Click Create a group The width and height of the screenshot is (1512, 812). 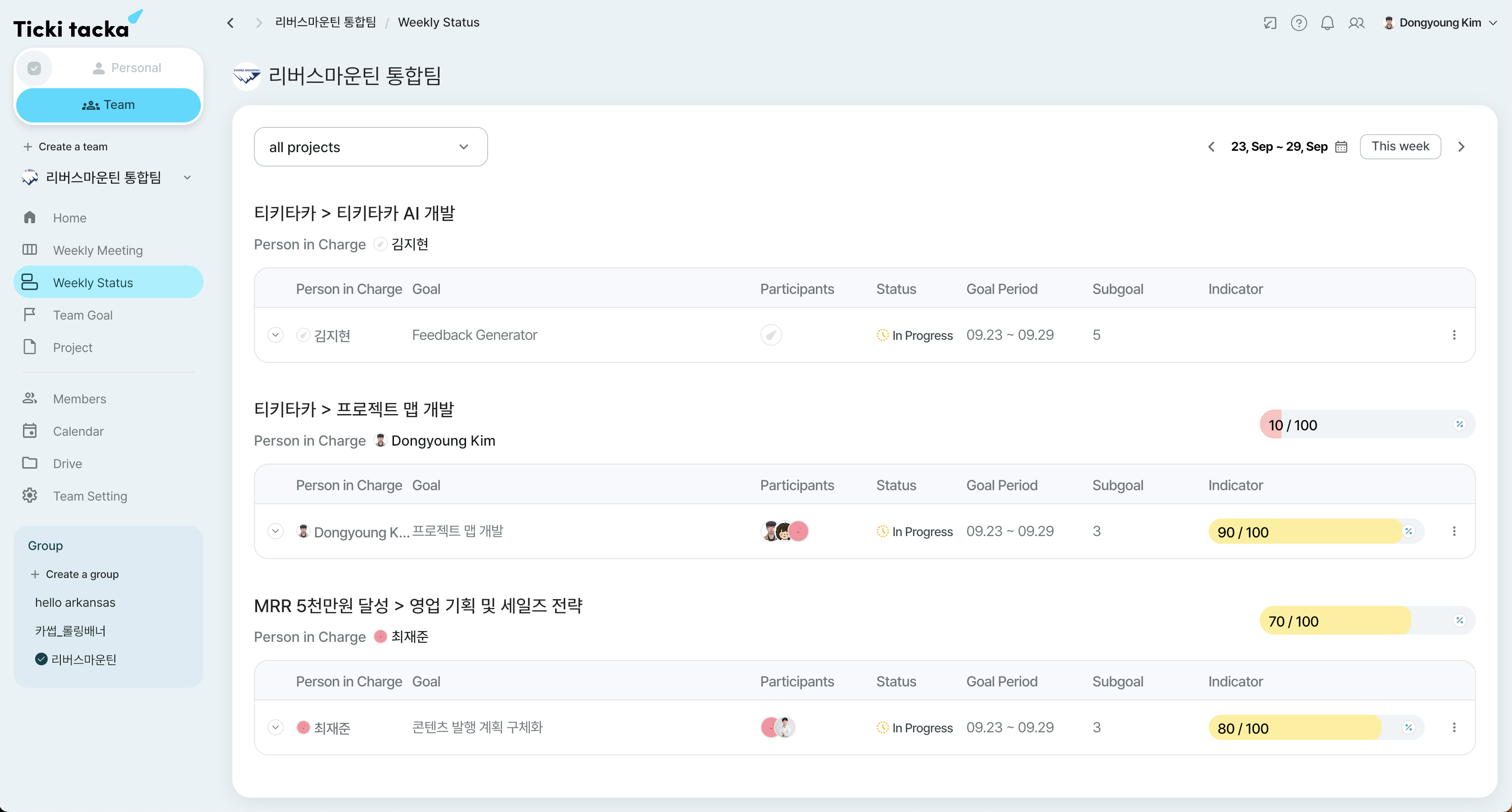tap(75, 574)
